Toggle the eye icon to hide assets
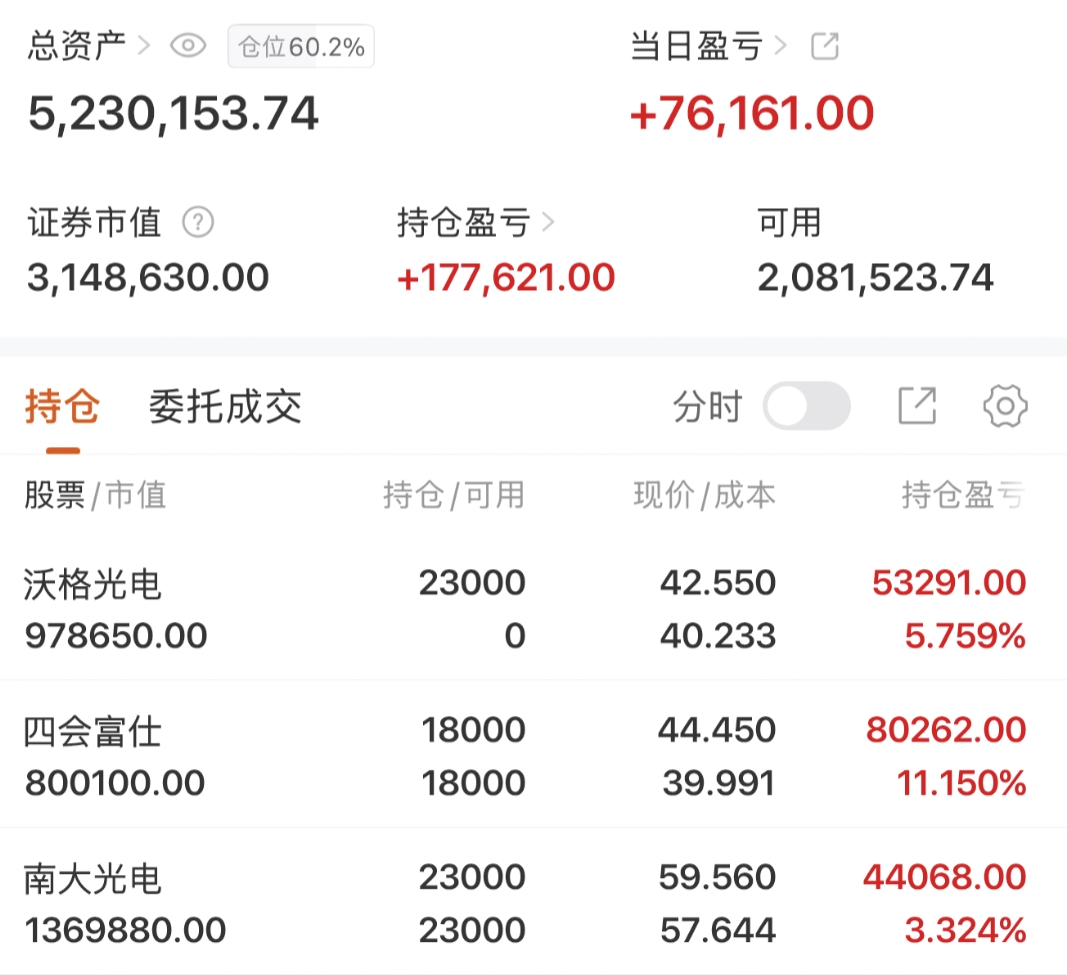Screen dimensions: 1067x975 [x=188, y=46]
